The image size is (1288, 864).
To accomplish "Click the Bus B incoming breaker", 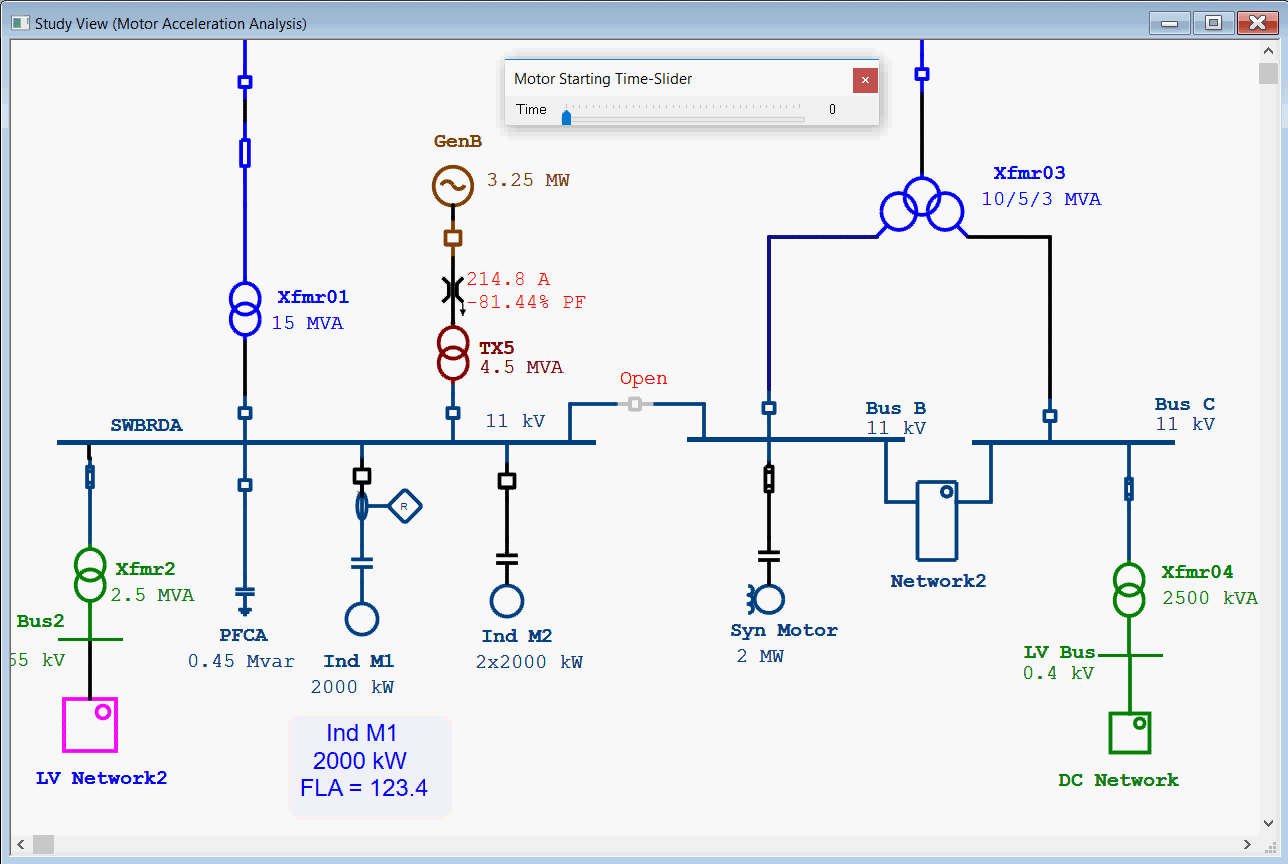I will pyautogui.click(x=768, y=407).
